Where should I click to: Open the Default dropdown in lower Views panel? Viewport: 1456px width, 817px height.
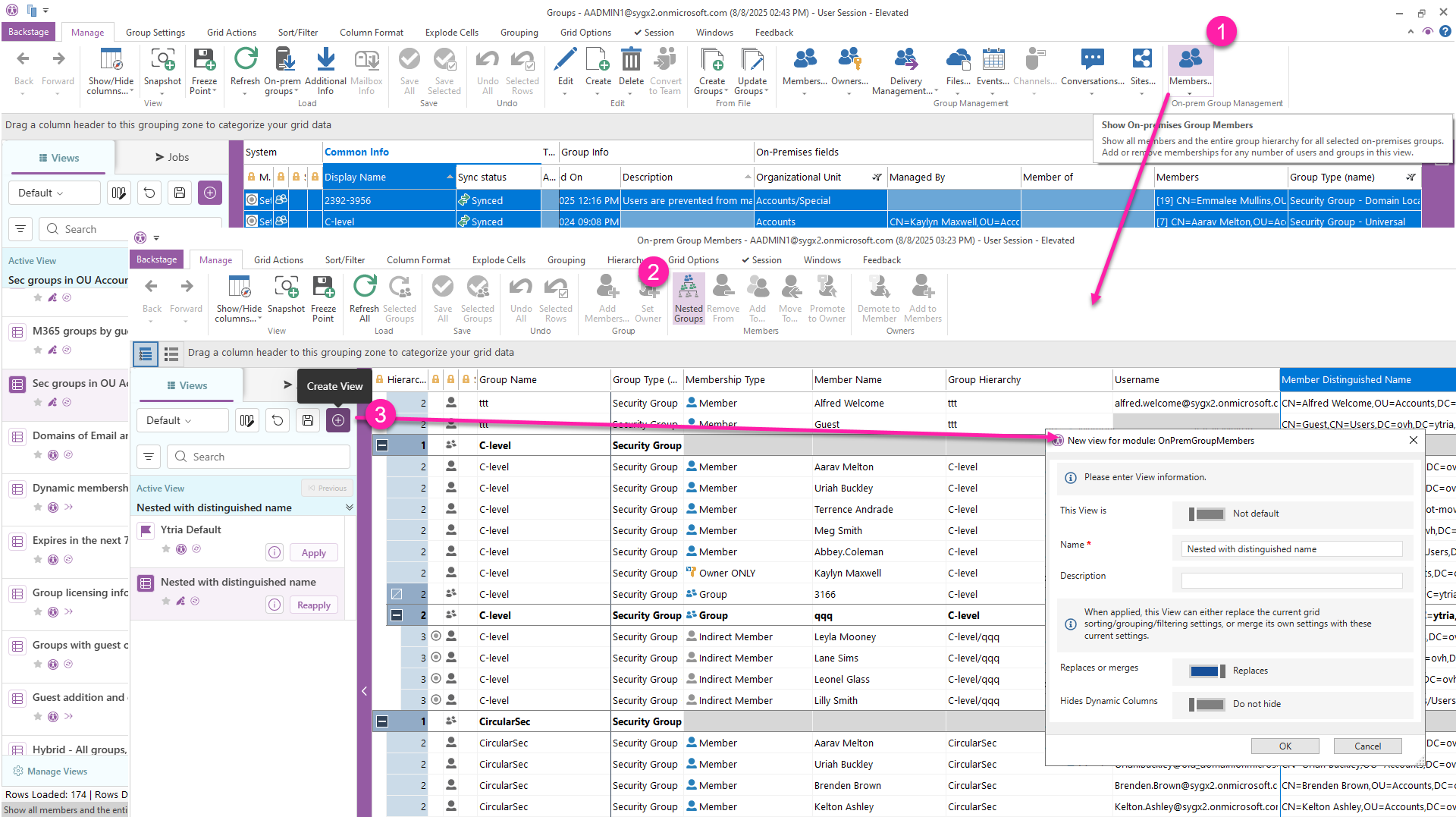pos(183,420)
